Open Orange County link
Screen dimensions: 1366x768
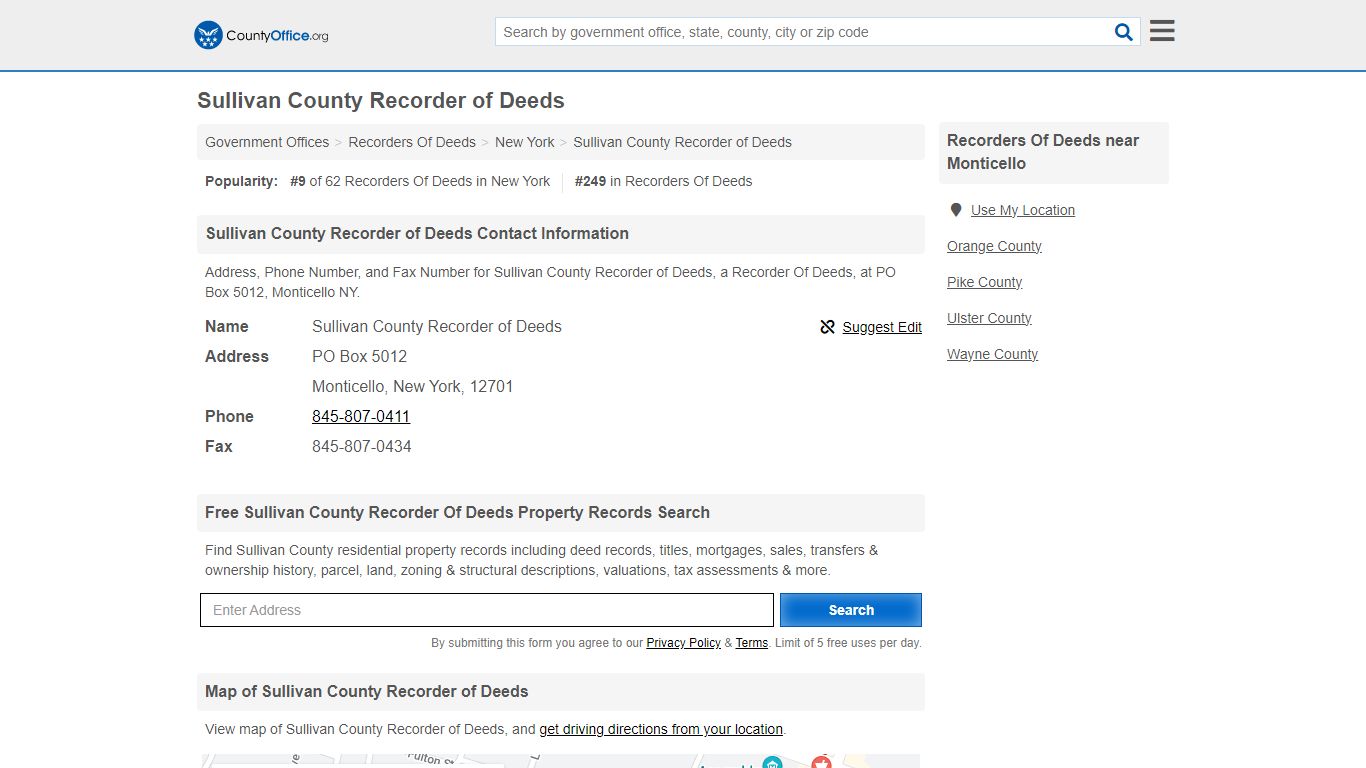[994, 246]
